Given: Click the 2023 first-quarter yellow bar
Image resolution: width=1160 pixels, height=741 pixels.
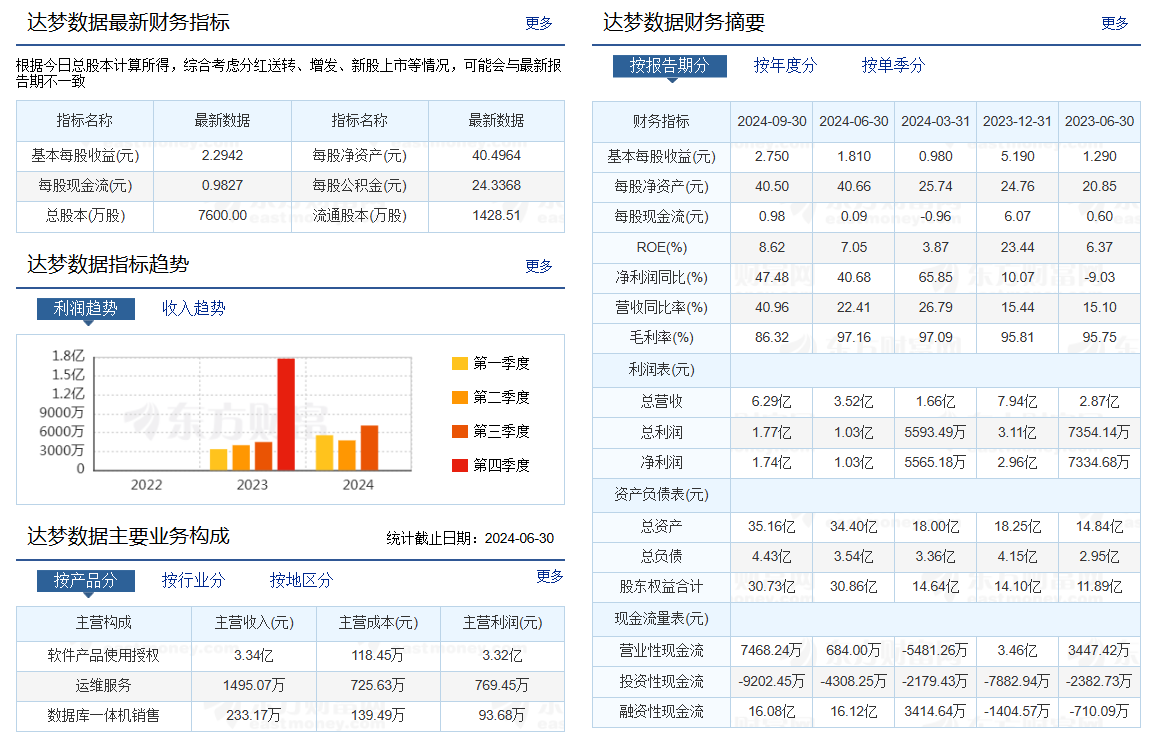Looking at the screenshot, I should [219, 459].
